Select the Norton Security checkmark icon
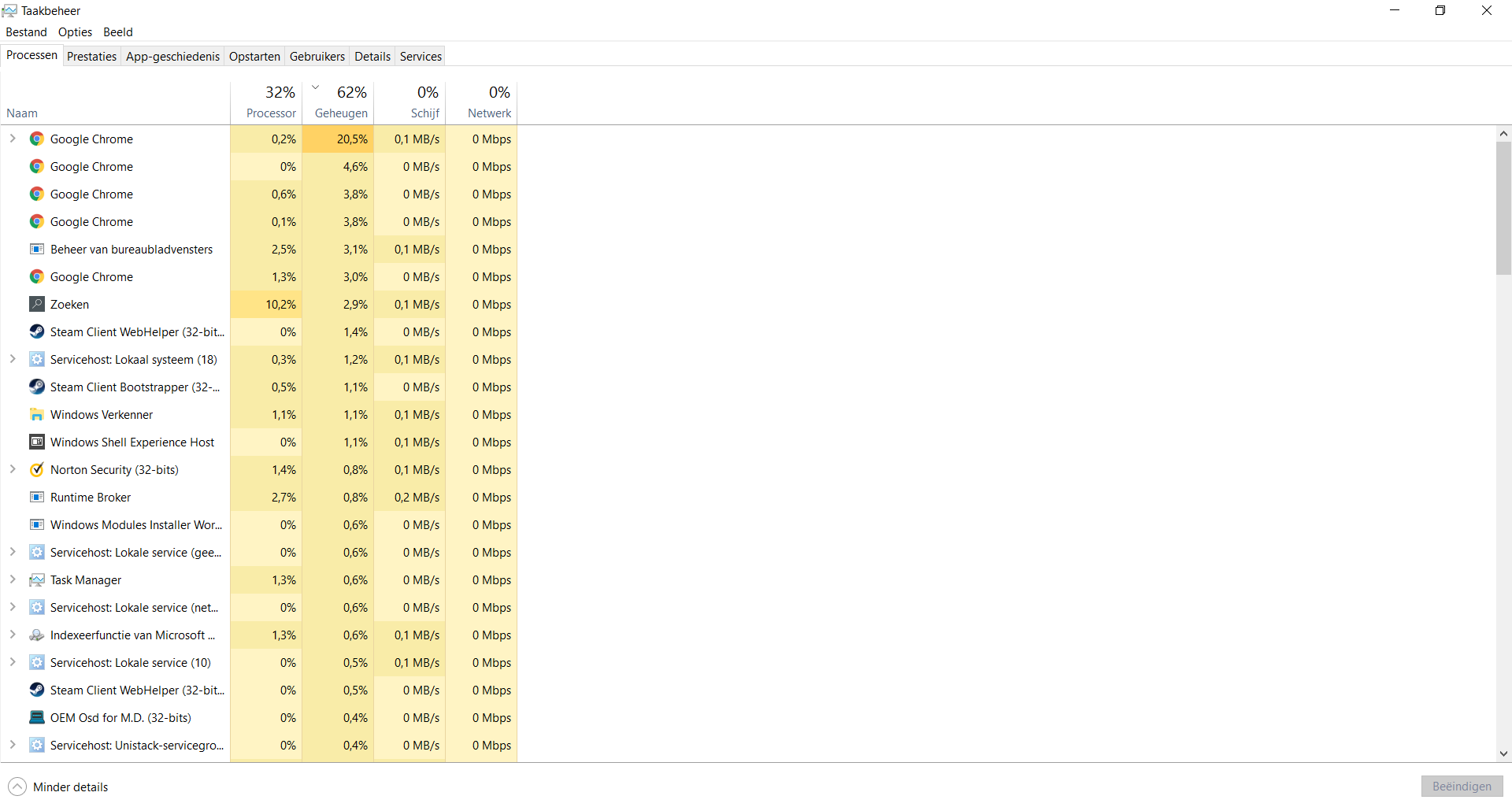 (37, 469)
